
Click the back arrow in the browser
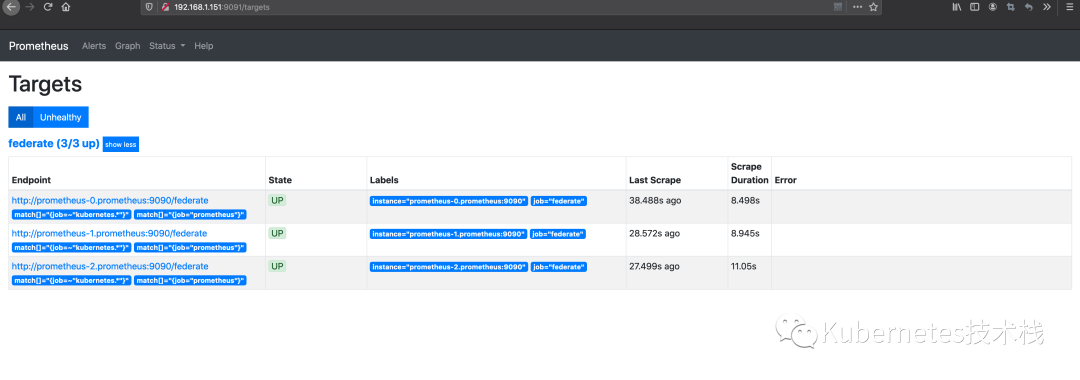pyautogui.click(x=11, y=7)
